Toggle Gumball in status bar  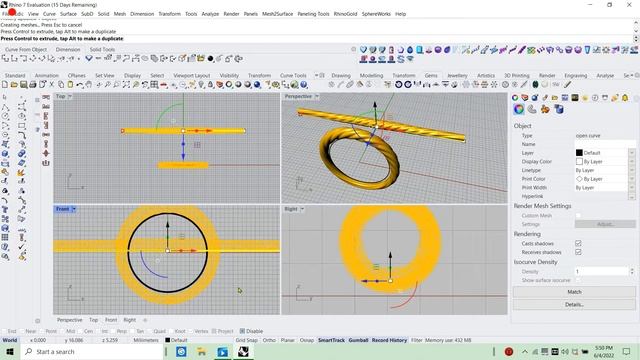click(x=358, y=340)
